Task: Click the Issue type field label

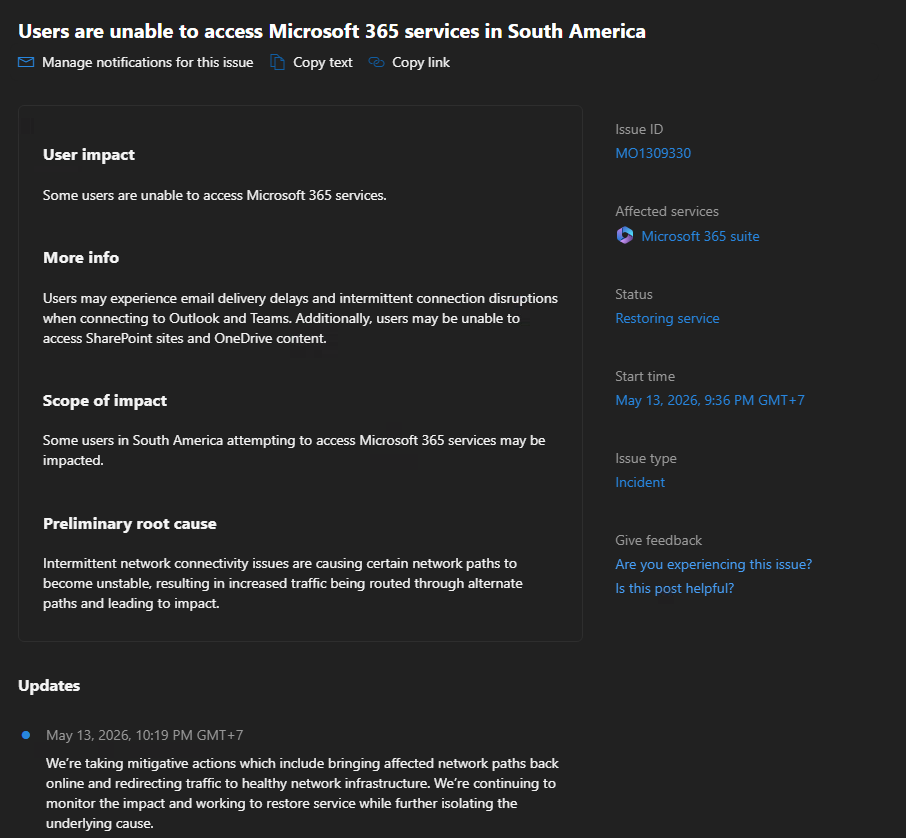Action: pos(646,458)
